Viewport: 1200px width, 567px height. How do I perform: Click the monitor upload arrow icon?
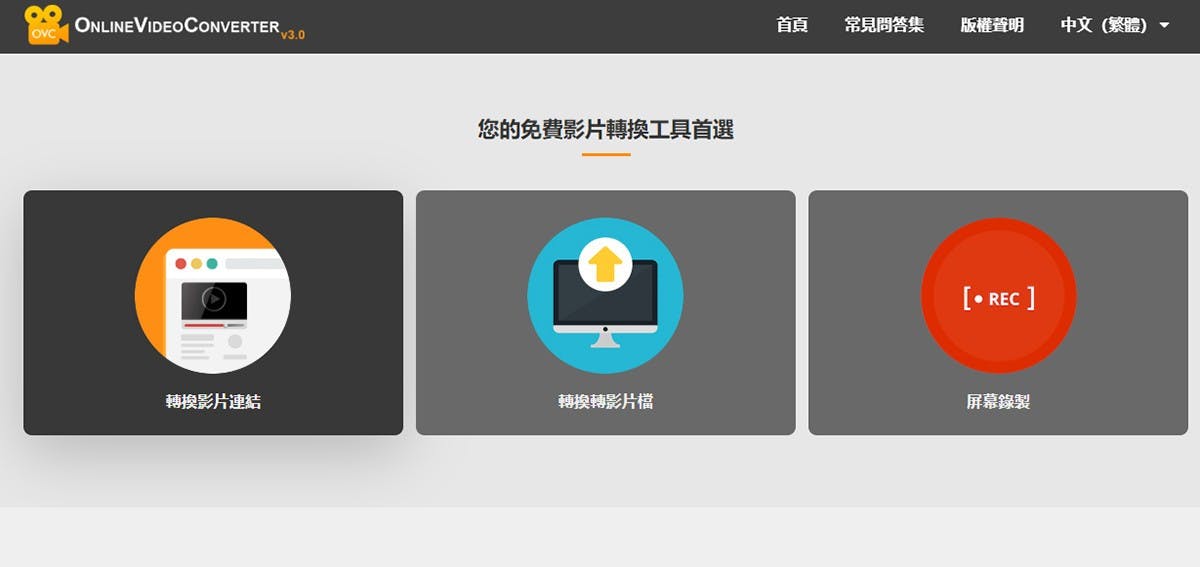[x=605, y=296]
